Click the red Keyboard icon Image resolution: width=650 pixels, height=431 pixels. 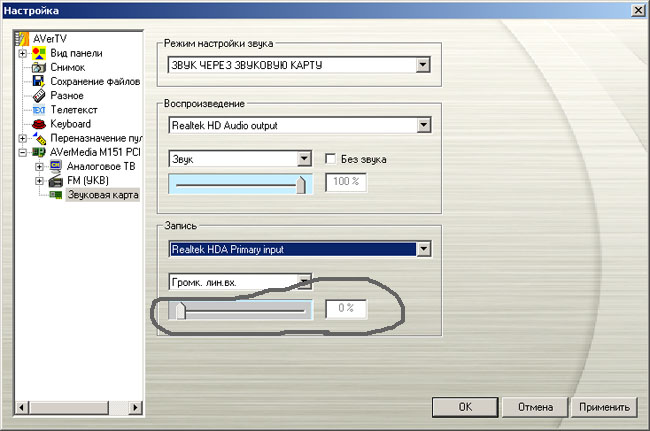tap(39, 124)
